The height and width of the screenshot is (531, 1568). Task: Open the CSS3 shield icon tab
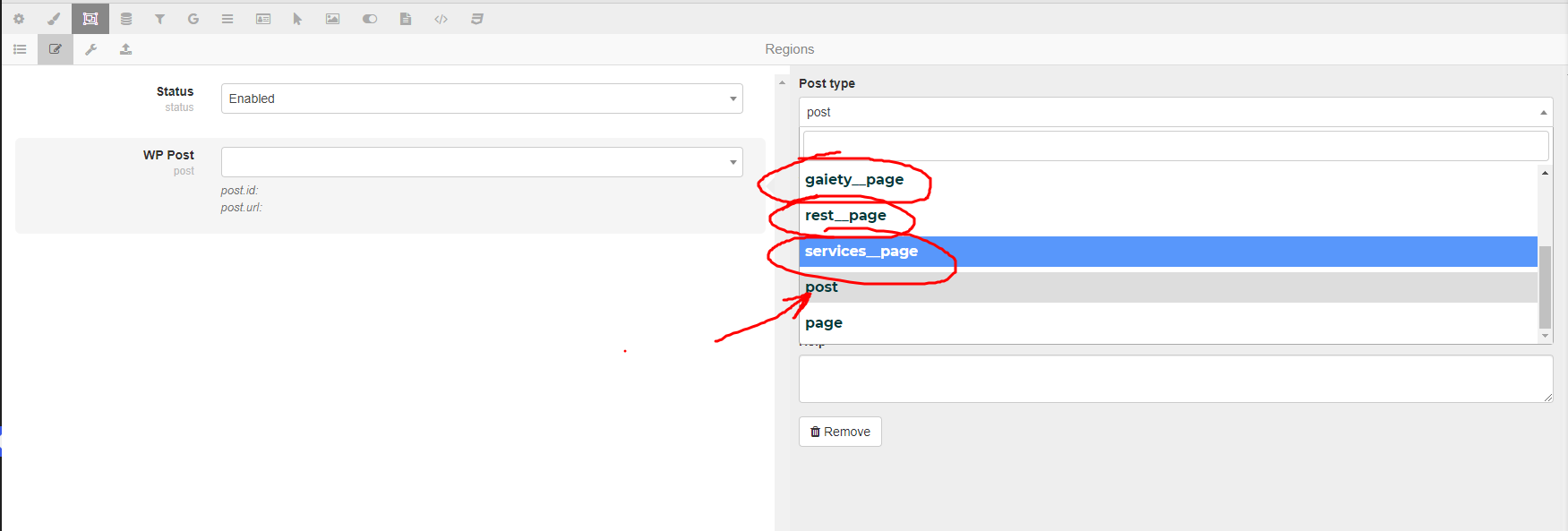[x=477, y=19]
